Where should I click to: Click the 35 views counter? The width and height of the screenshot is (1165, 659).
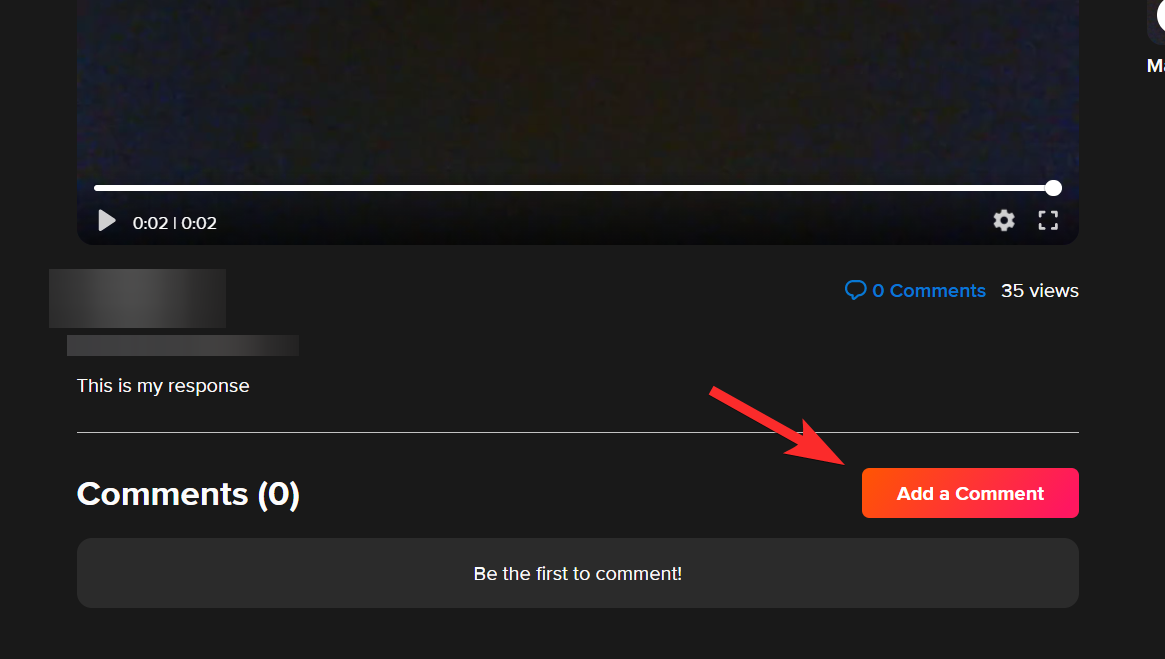click(1039, 290)
